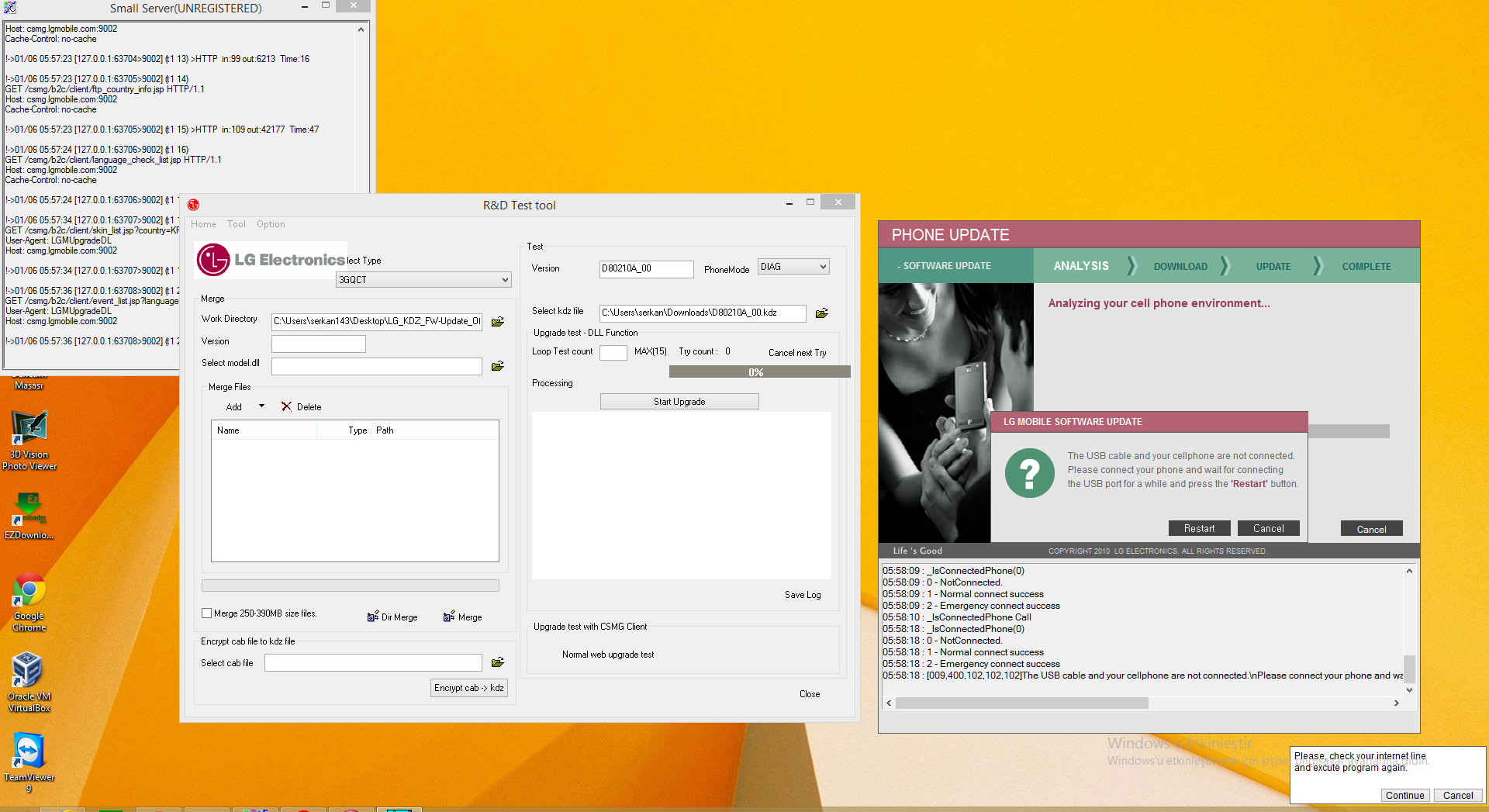This screenshot has height=812, width=1489.
Task: Click the Add button
Action: click(x=233, y=406)
